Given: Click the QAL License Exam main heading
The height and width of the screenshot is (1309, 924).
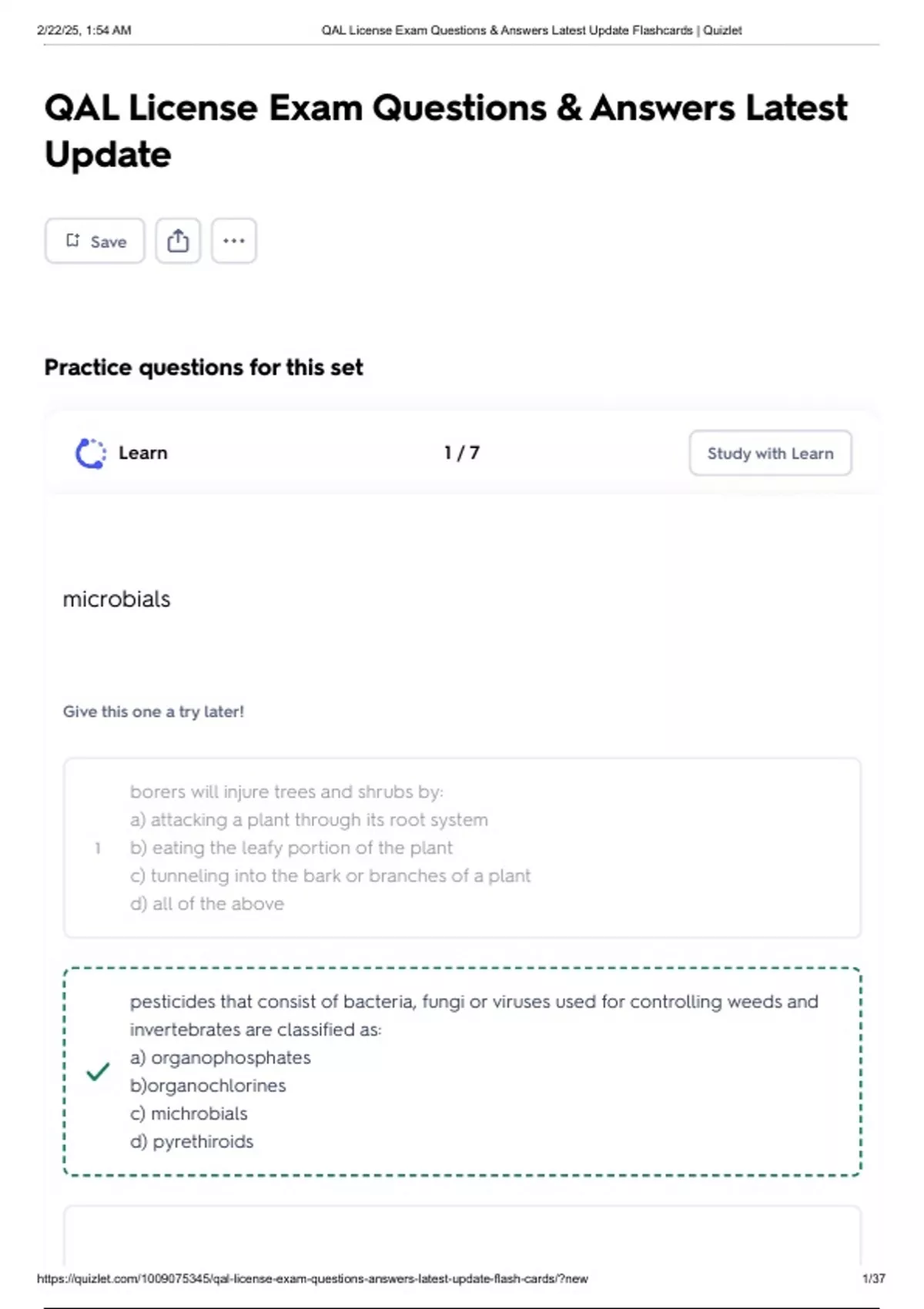Looking at the screenshot, I should pyautogui.click(x=446, y=131).
